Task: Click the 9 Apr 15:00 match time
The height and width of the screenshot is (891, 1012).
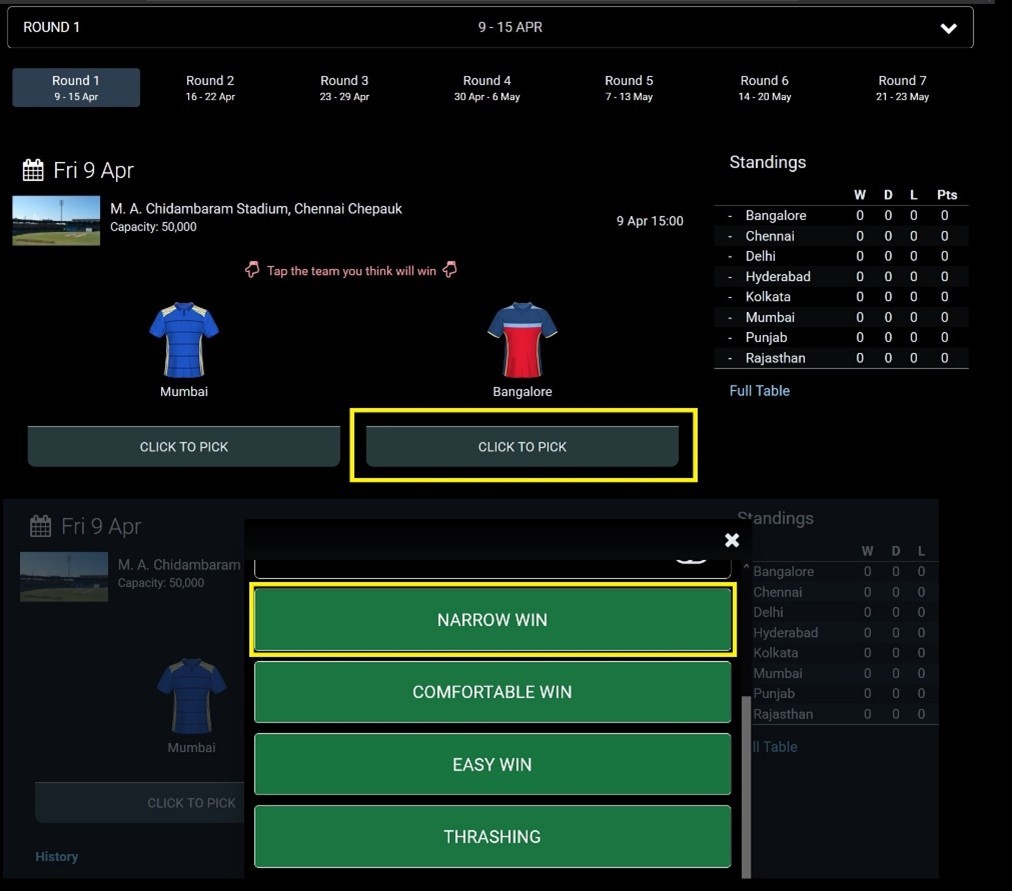Action: (649, 221)
